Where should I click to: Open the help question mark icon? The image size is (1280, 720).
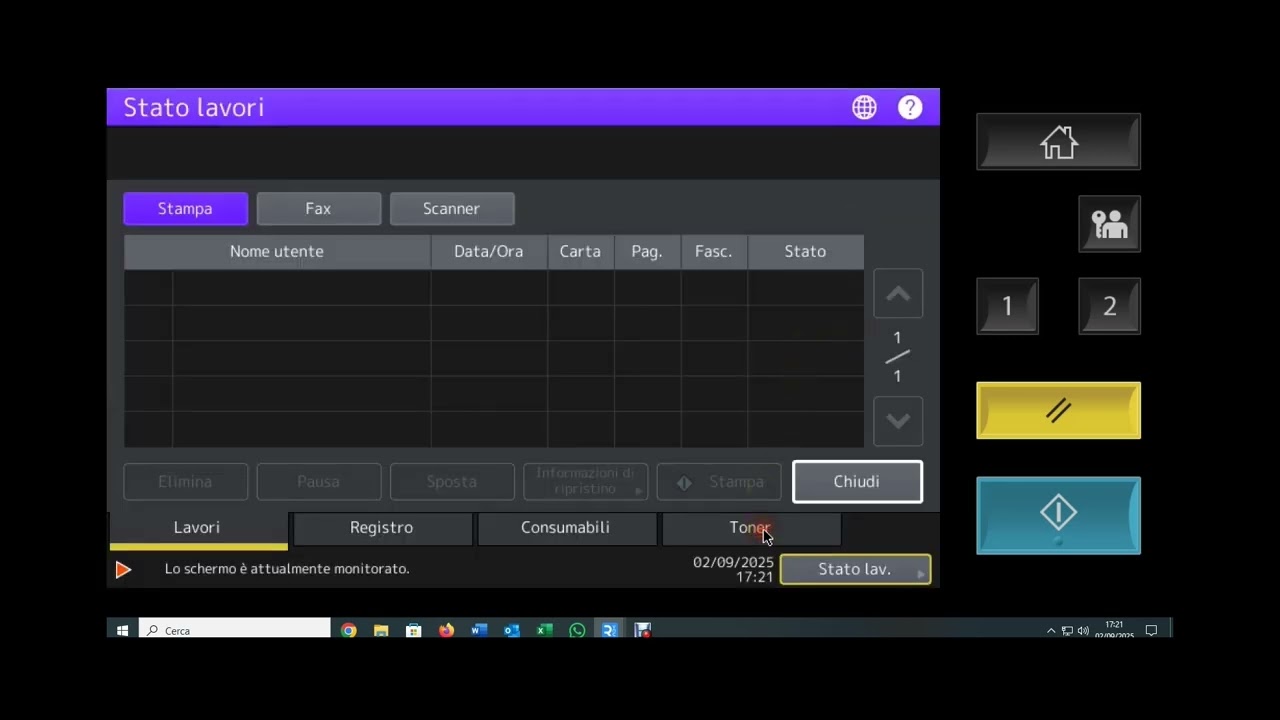point(910,108)
